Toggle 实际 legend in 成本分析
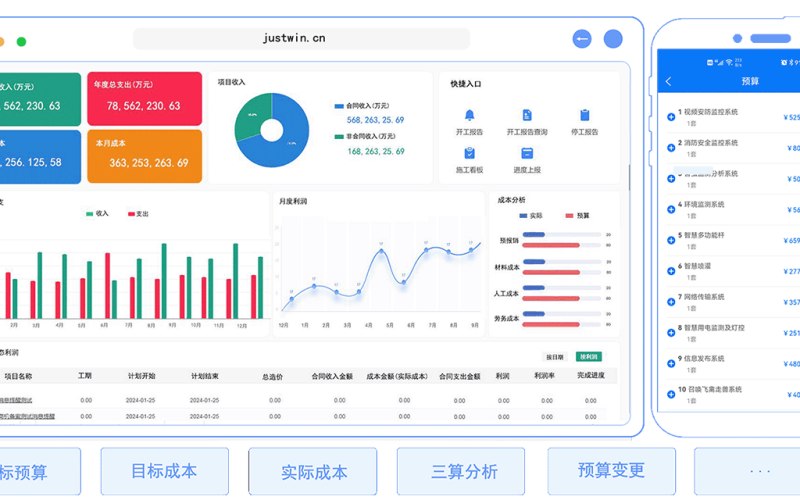800x500 pixels. pos(531,216)
